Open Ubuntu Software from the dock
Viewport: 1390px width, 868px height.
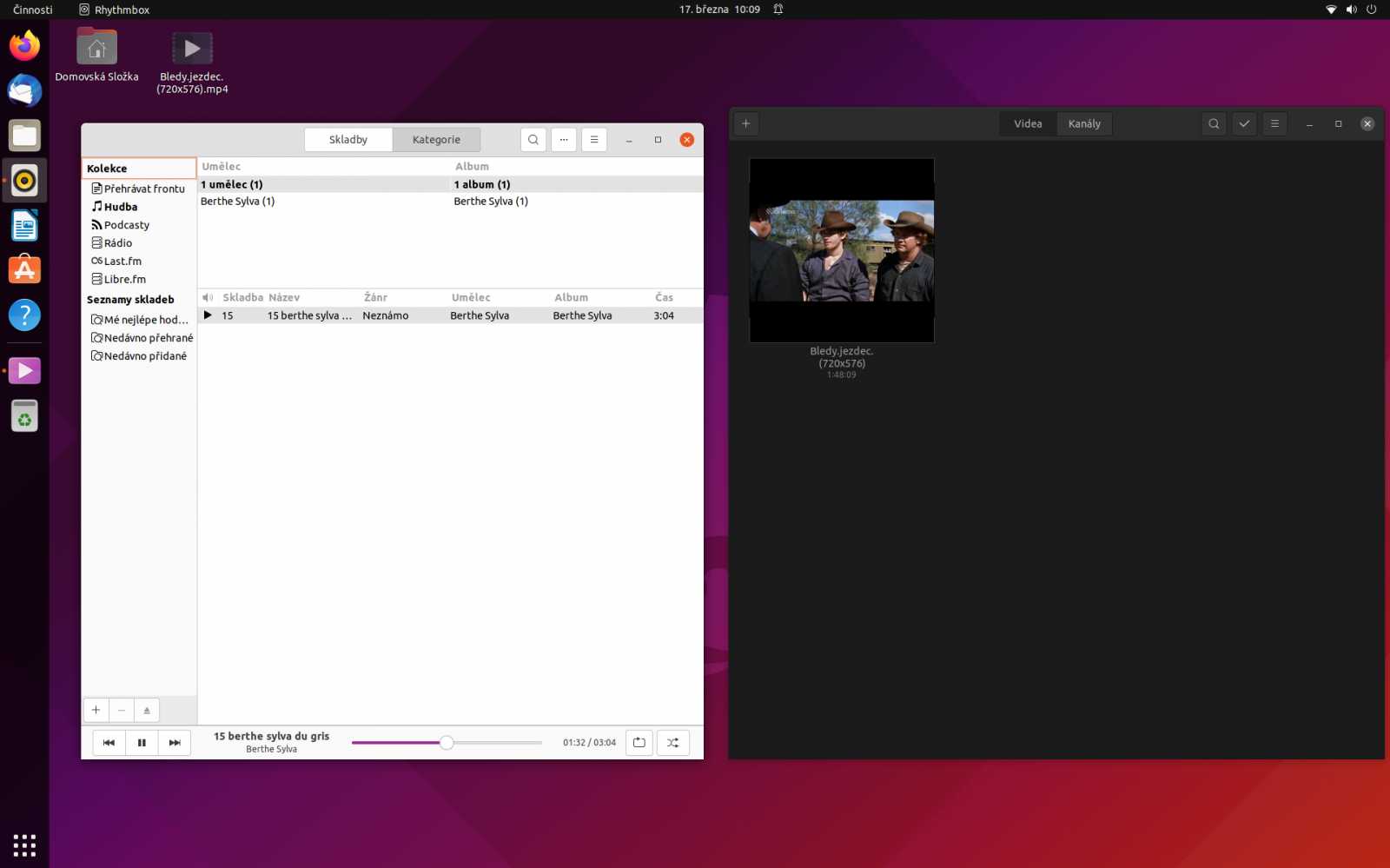(x=24, y=270)
